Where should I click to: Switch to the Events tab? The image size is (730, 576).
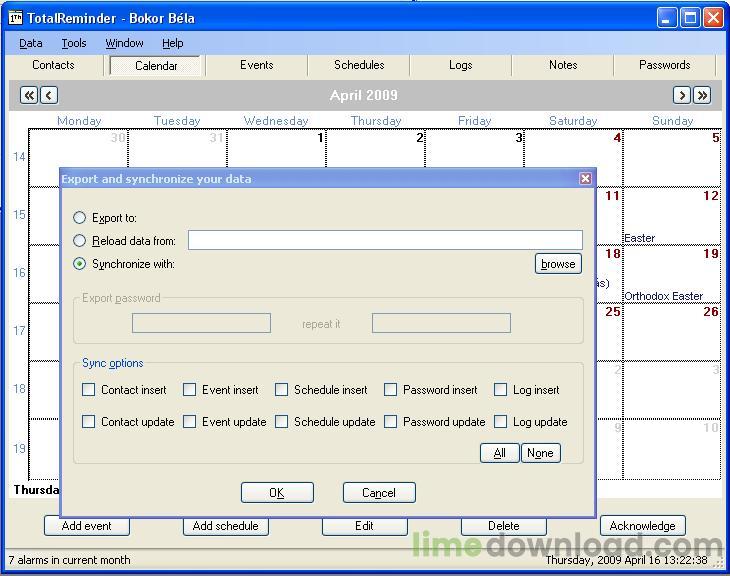[257, 65]
